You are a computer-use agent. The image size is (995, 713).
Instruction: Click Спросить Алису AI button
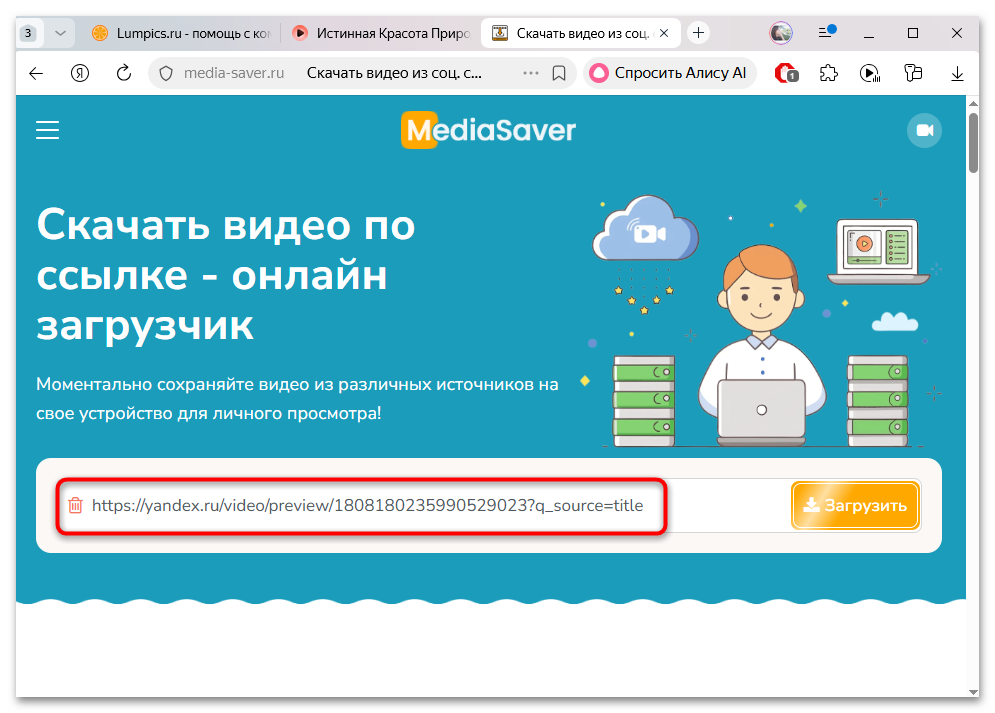(x=669, y=74)
